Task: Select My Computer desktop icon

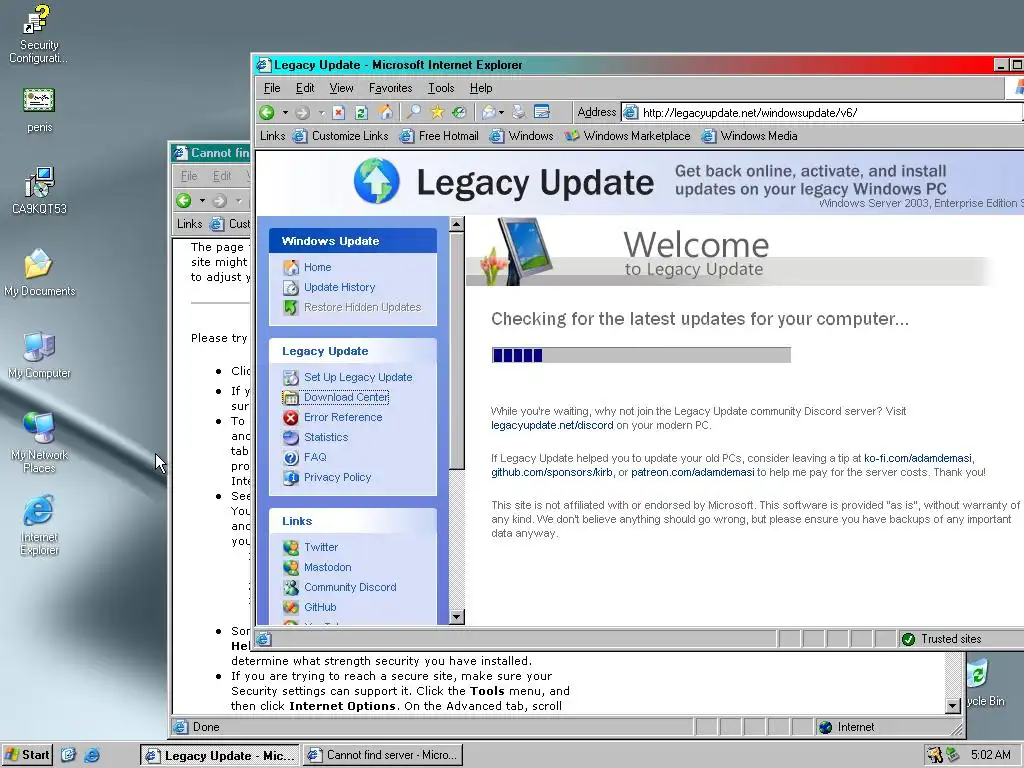Action: click(x=39, y=355)
